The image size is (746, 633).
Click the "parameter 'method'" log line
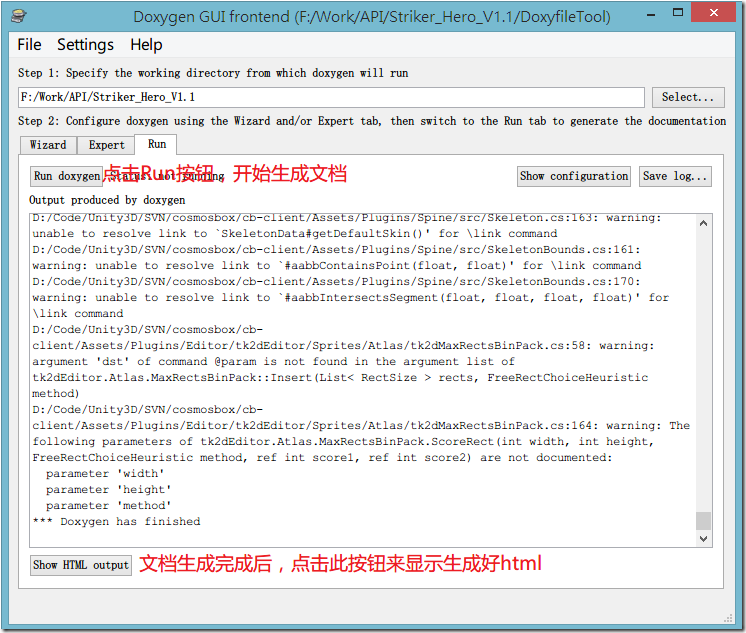pyautogui.click(x=108, y=505)
